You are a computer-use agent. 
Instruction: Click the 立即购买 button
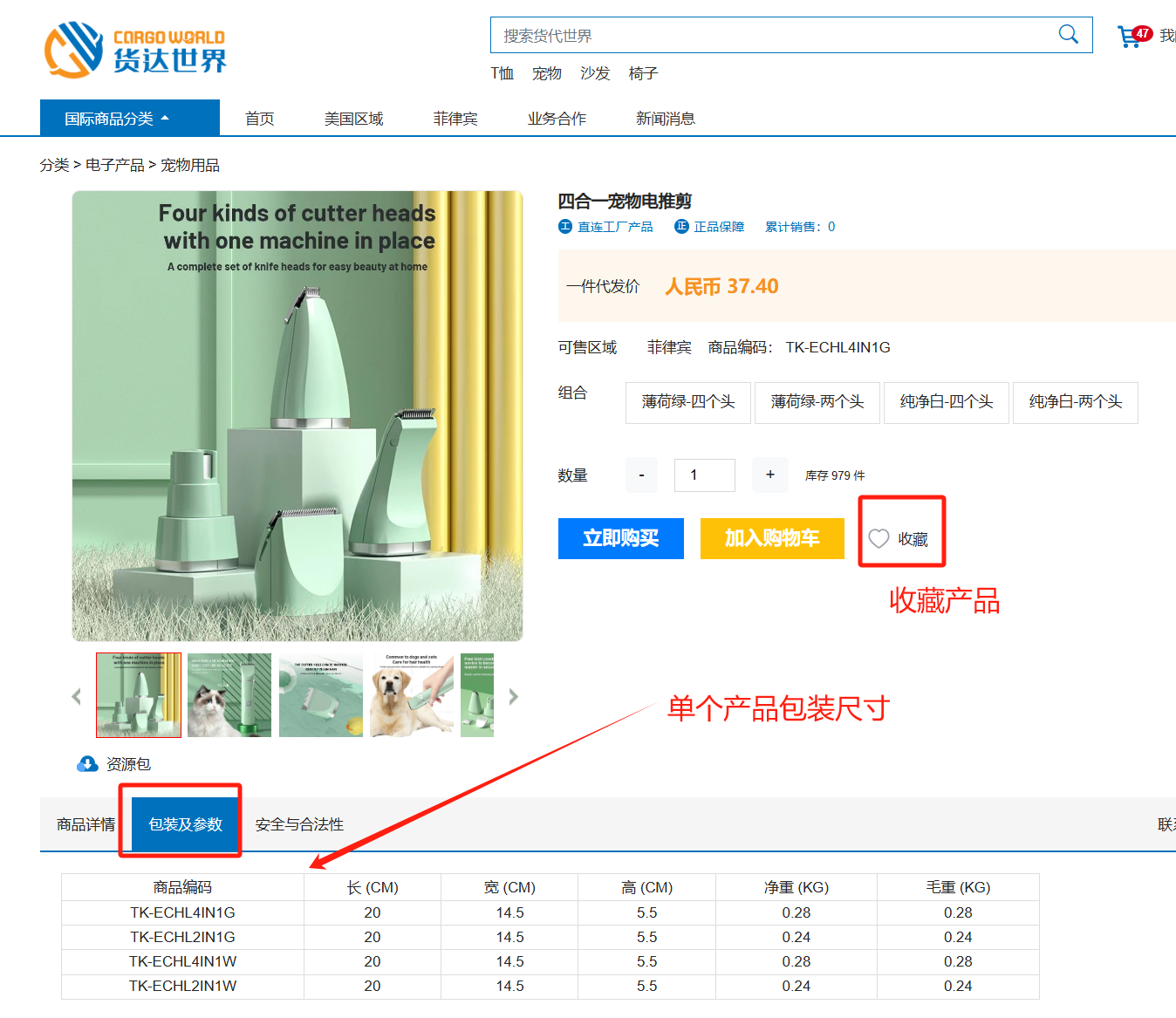pos(621,538)
